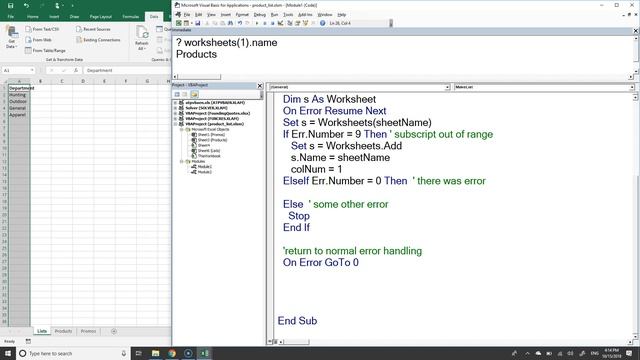Click the View Microsoft Excel icon in VBA toolbar
The image size is (640, 360).
pos(178,23)
